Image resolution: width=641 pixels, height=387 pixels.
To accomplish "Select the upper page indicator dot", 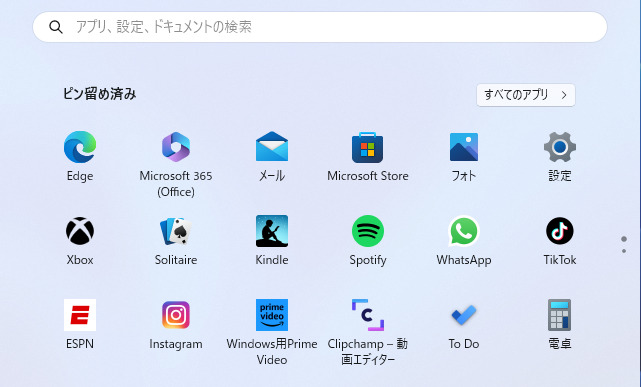I will (x=624, y=239).
